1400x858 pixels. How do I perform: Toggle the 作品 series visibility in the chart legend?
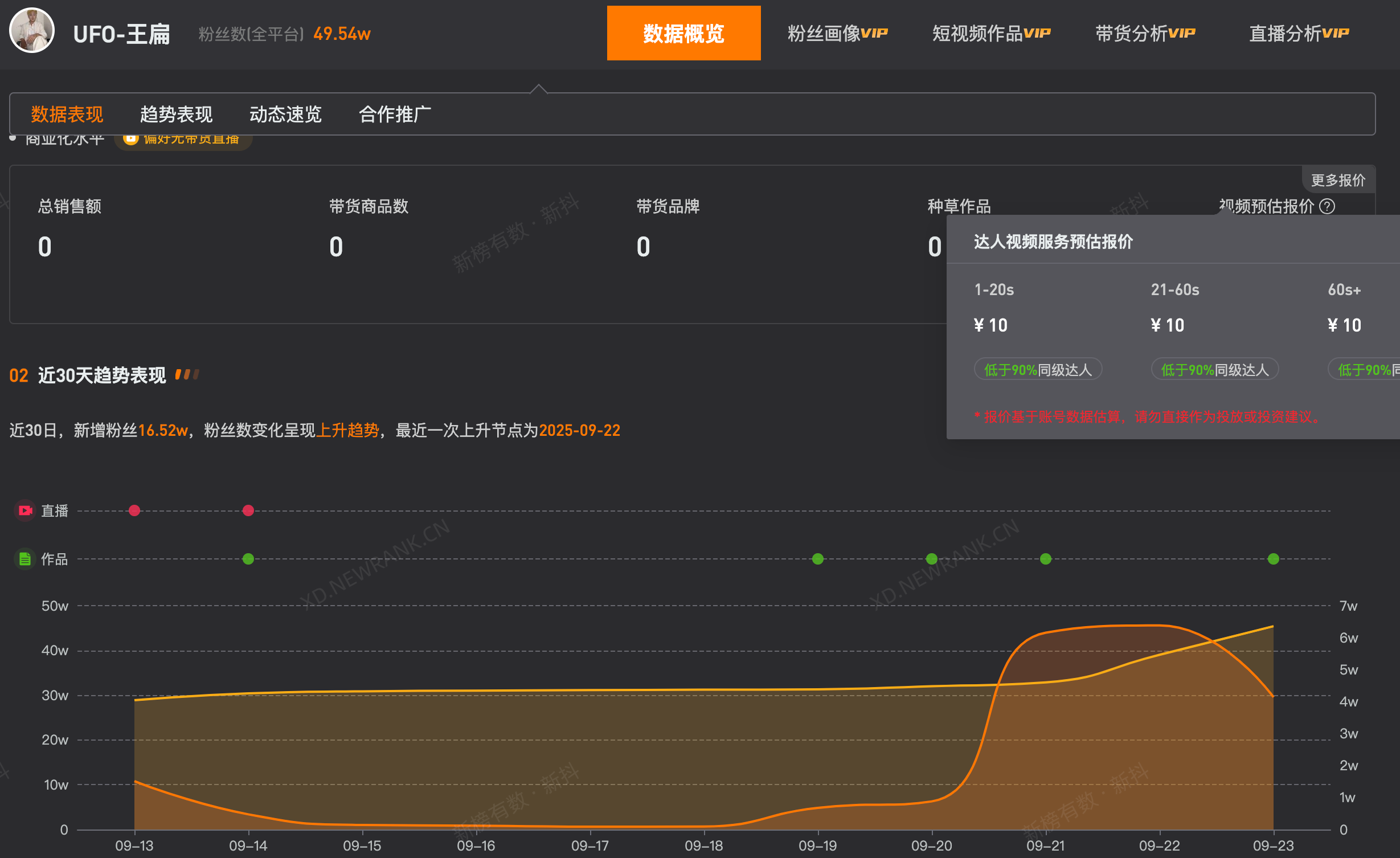(53, 558)
